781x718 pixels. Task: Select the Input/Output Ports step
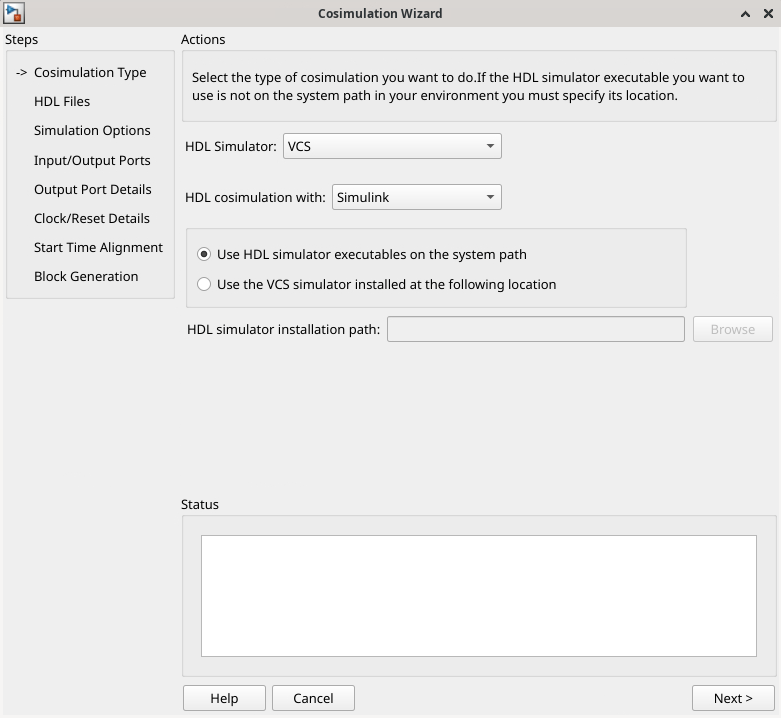[x=92, y=160]
